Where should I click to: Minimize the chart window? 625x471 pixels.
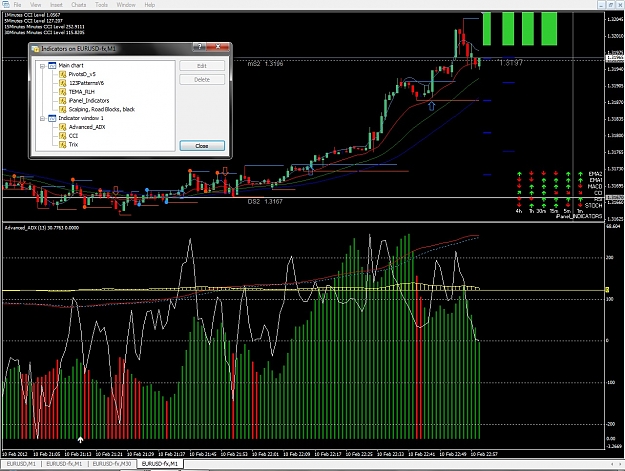tap(601, 5)
